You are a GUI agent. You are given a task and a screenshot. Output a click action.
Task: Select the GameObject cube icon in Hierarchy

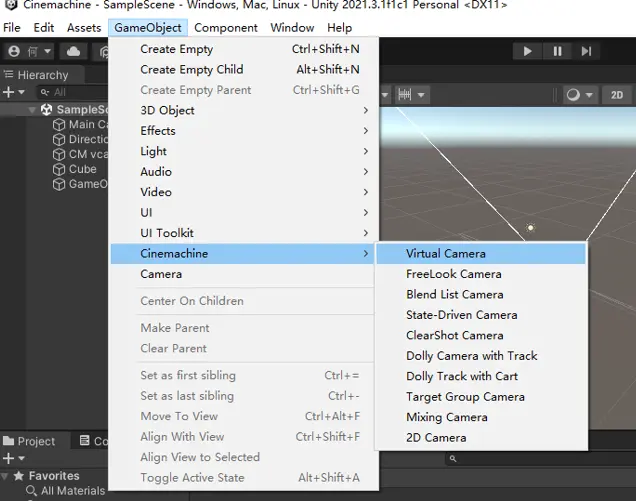click(59, 184)
